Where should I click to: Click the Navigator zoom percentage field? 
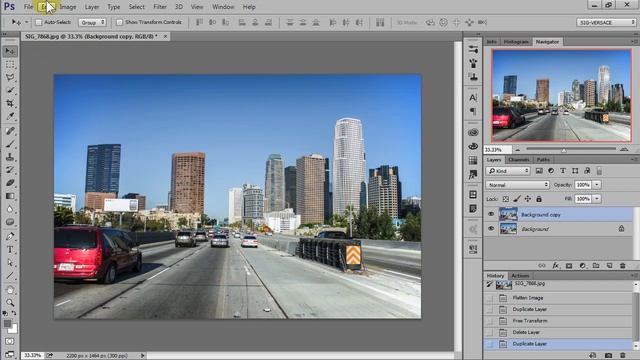coord(498,150)
